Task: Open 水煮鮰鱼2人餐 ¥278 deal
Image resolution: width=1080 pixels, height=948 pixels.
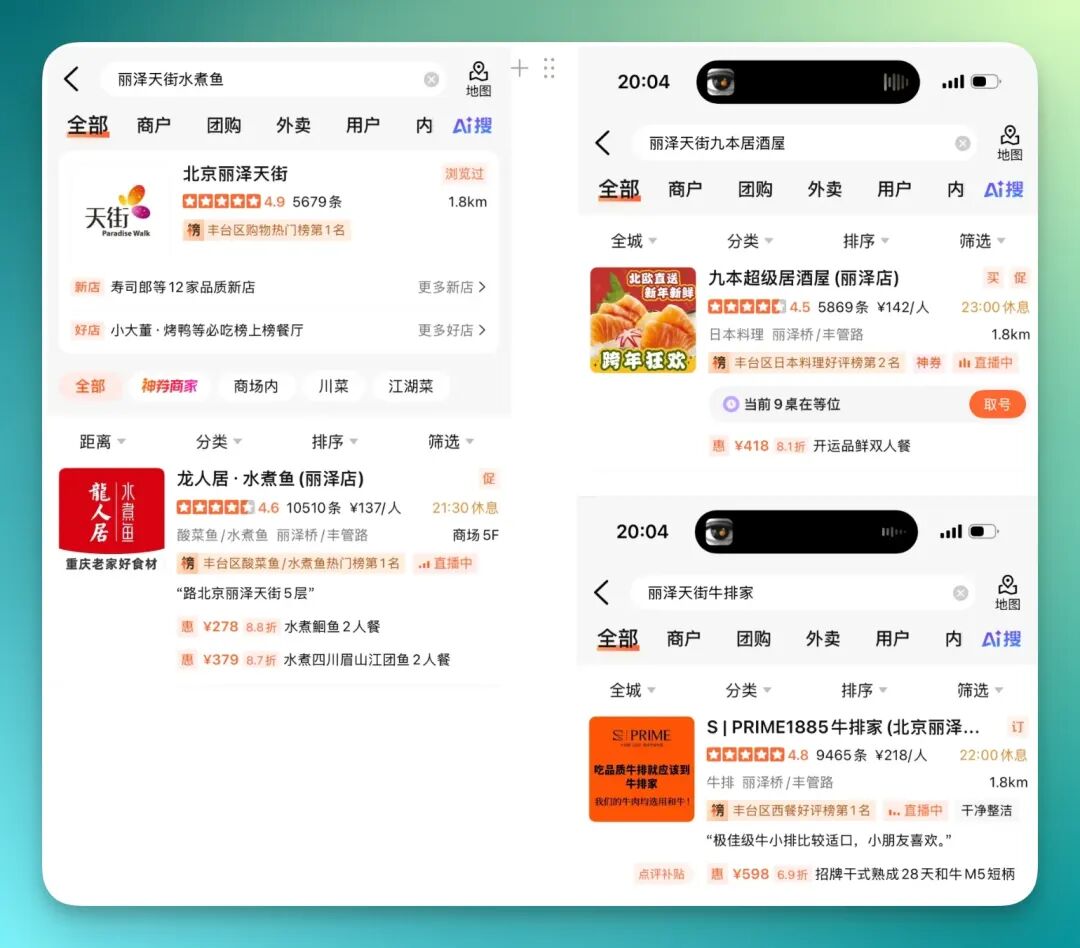Action: [280, 627]
